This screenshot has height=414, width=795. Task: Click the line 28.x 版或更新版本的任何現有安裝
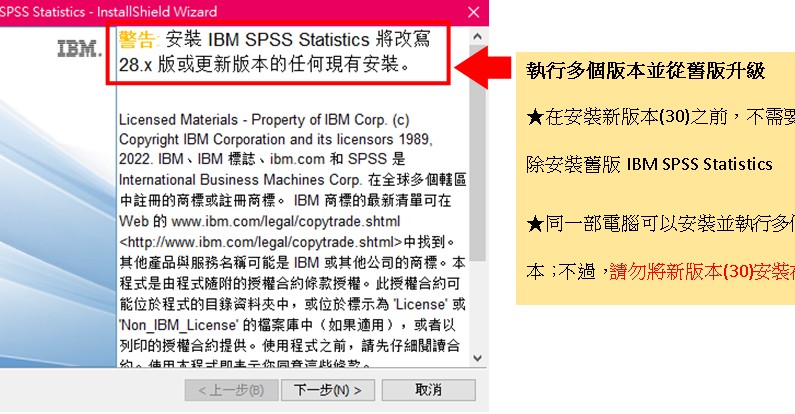pos(265,64)
